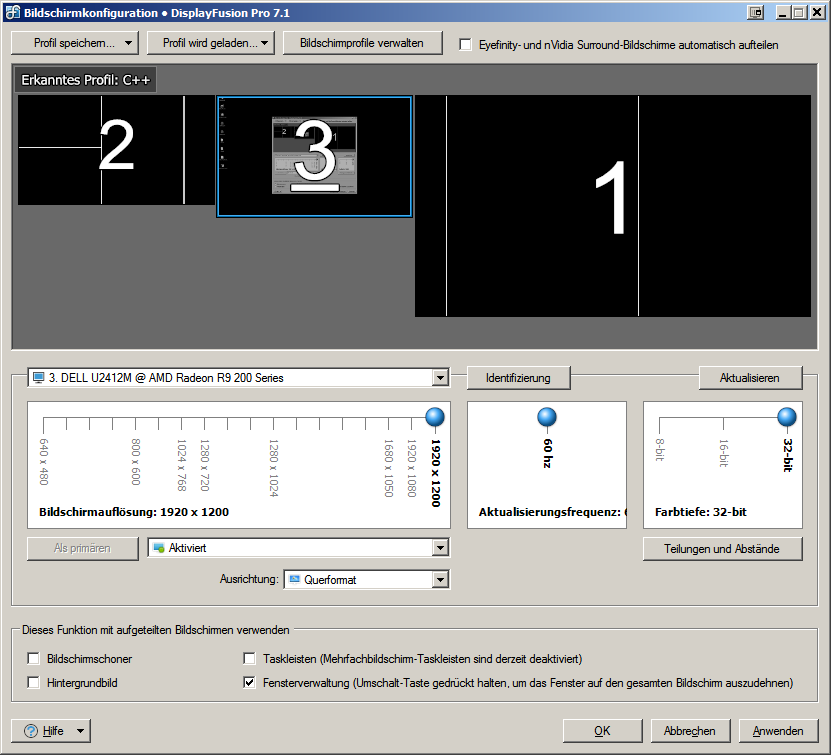831x755 pixels.
Task: Open the Profil wird geladen menu
Action: tap(209, 43)
